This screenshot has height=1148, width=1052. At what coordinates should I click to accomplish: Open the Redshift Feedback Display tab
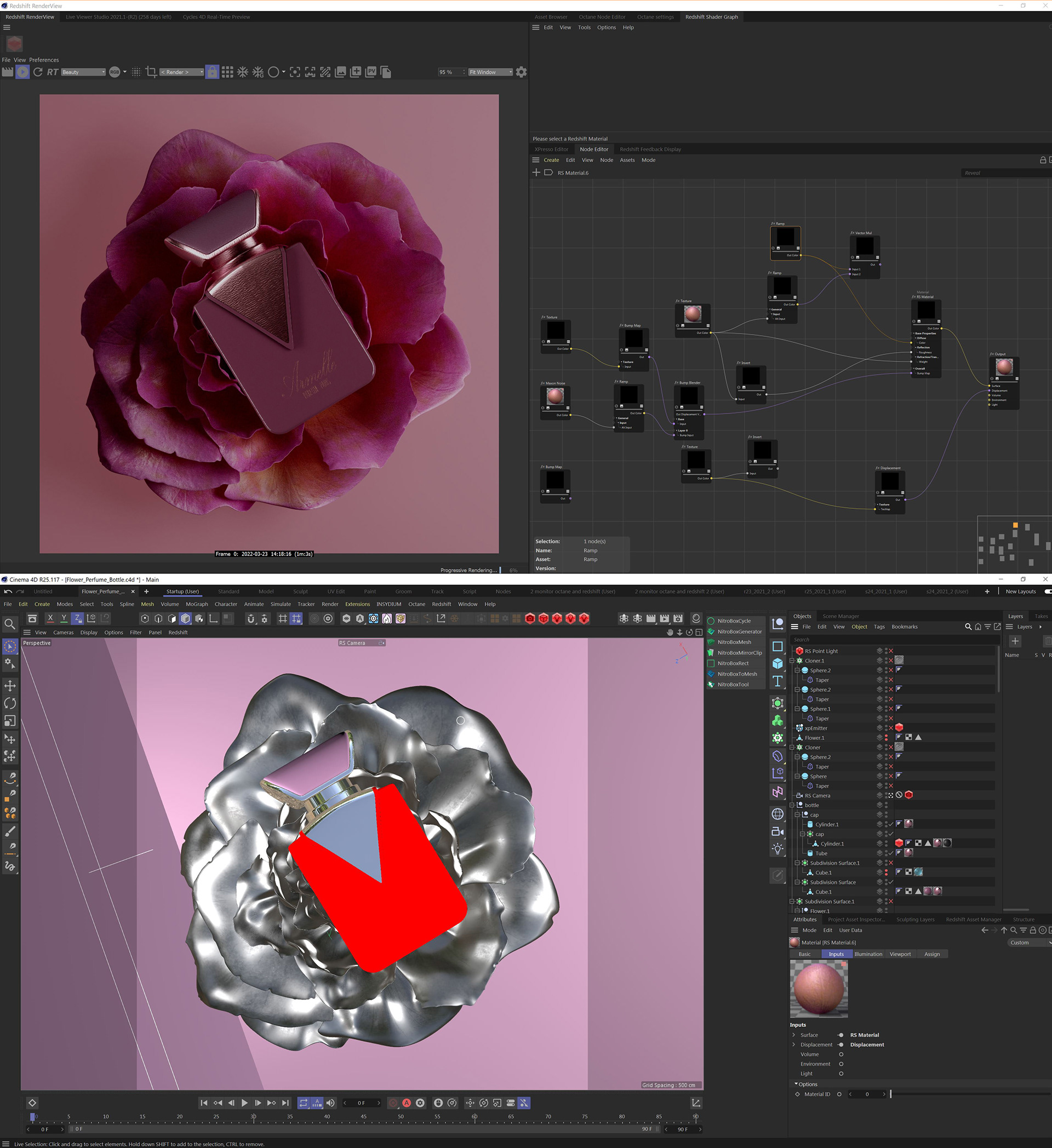point(650,149)
